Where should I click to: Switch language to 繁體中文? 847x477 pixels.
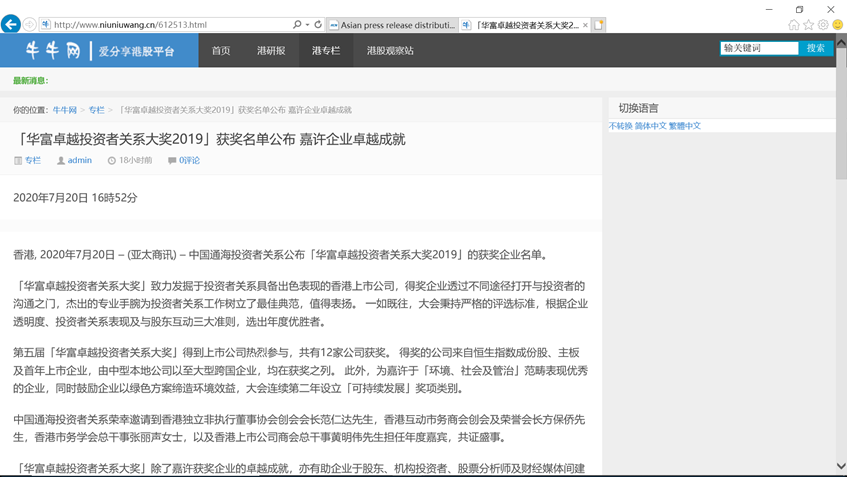(685, 126)
